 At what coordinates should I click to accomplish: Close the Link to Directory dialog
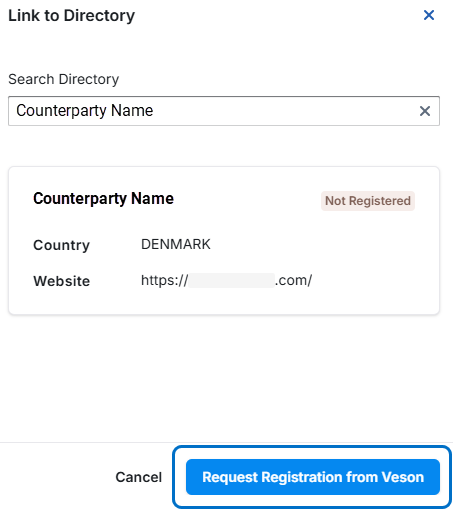429,15
